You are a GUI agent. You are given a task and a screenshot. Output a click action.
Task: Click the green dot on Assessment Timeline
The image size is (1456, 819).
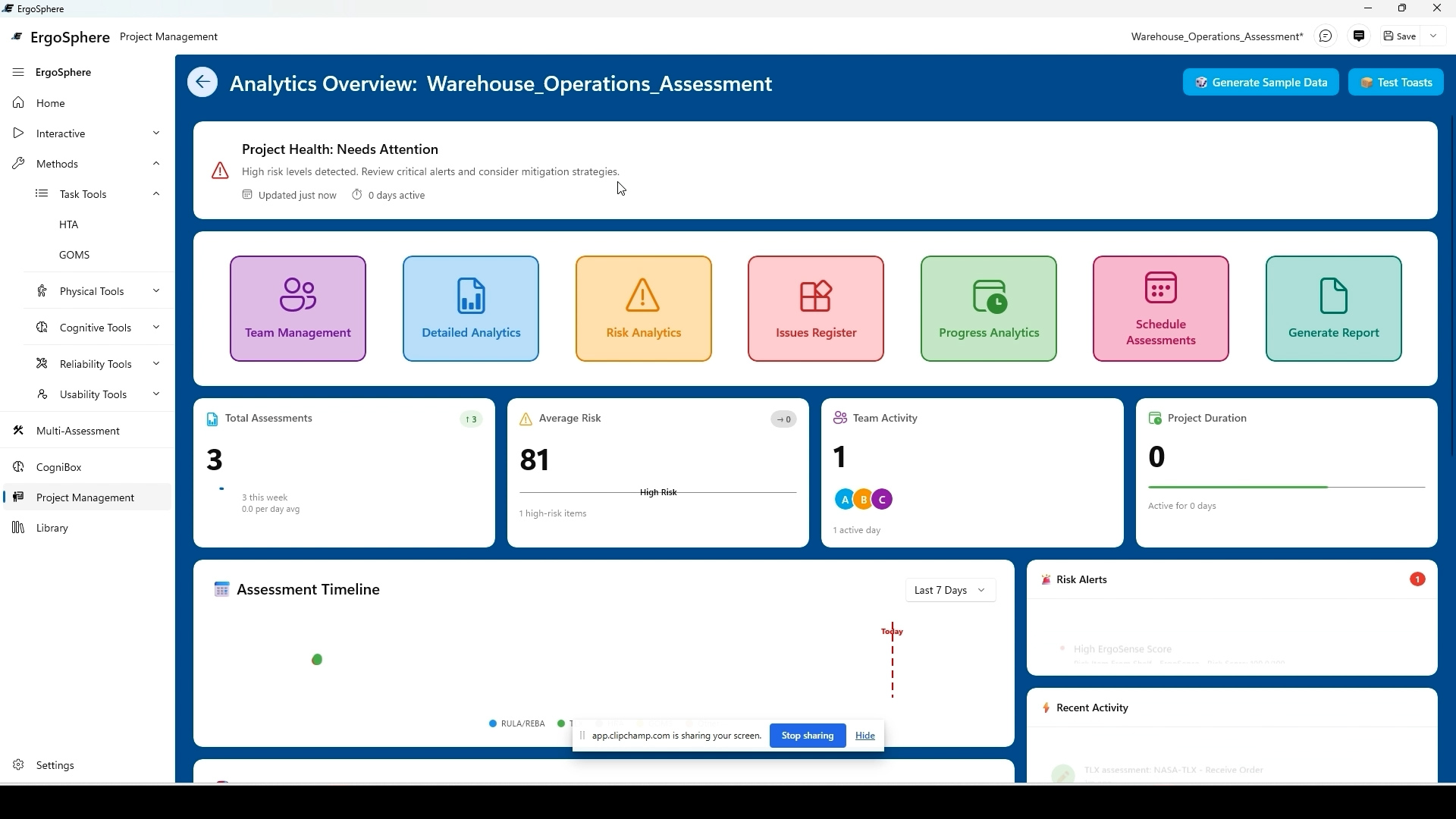[317, 660]
